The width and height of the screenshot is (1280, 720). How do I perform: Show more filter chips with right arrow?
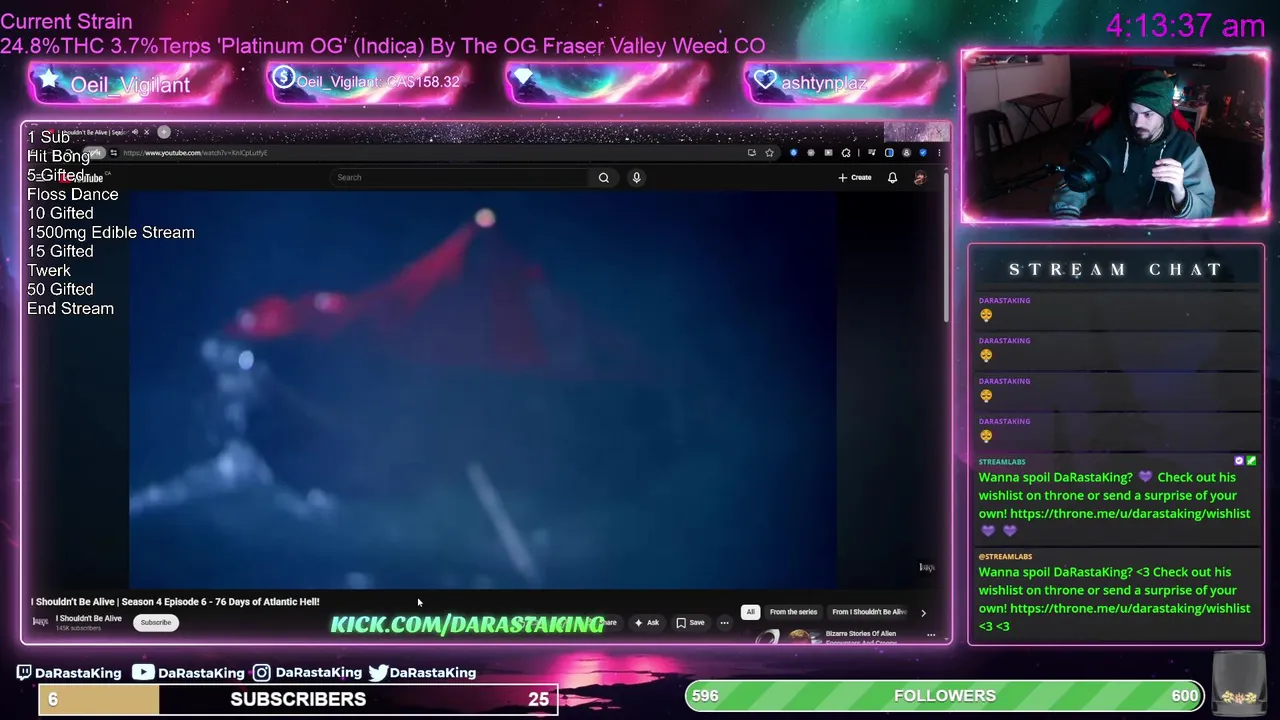coord(923,612)
